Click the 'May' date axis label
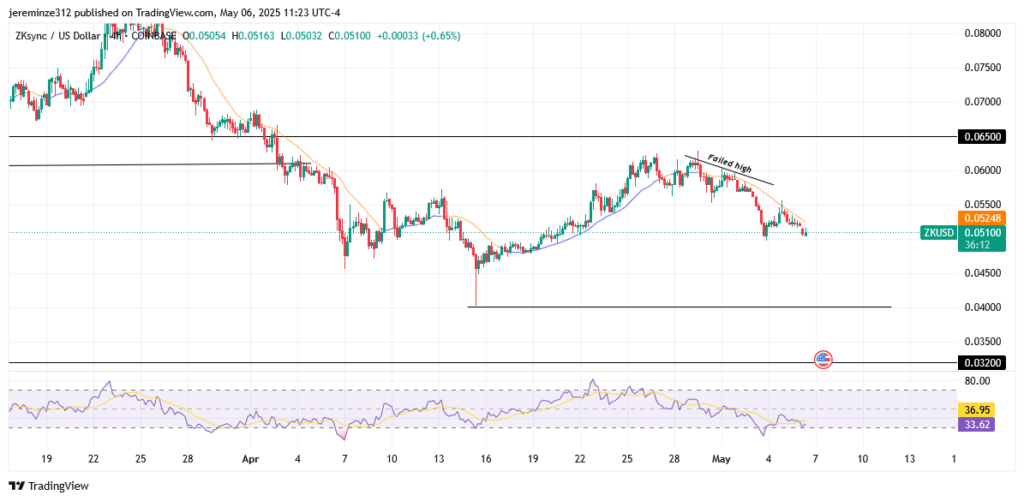The width and height of the screenshot is (1024, 501). pos(720,459)
